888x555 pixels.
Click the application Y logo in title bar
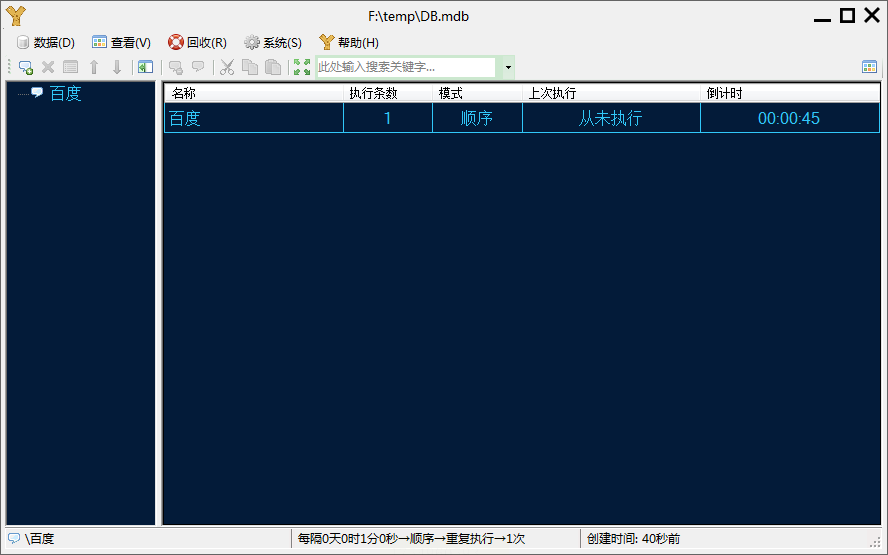pos(16,16)
